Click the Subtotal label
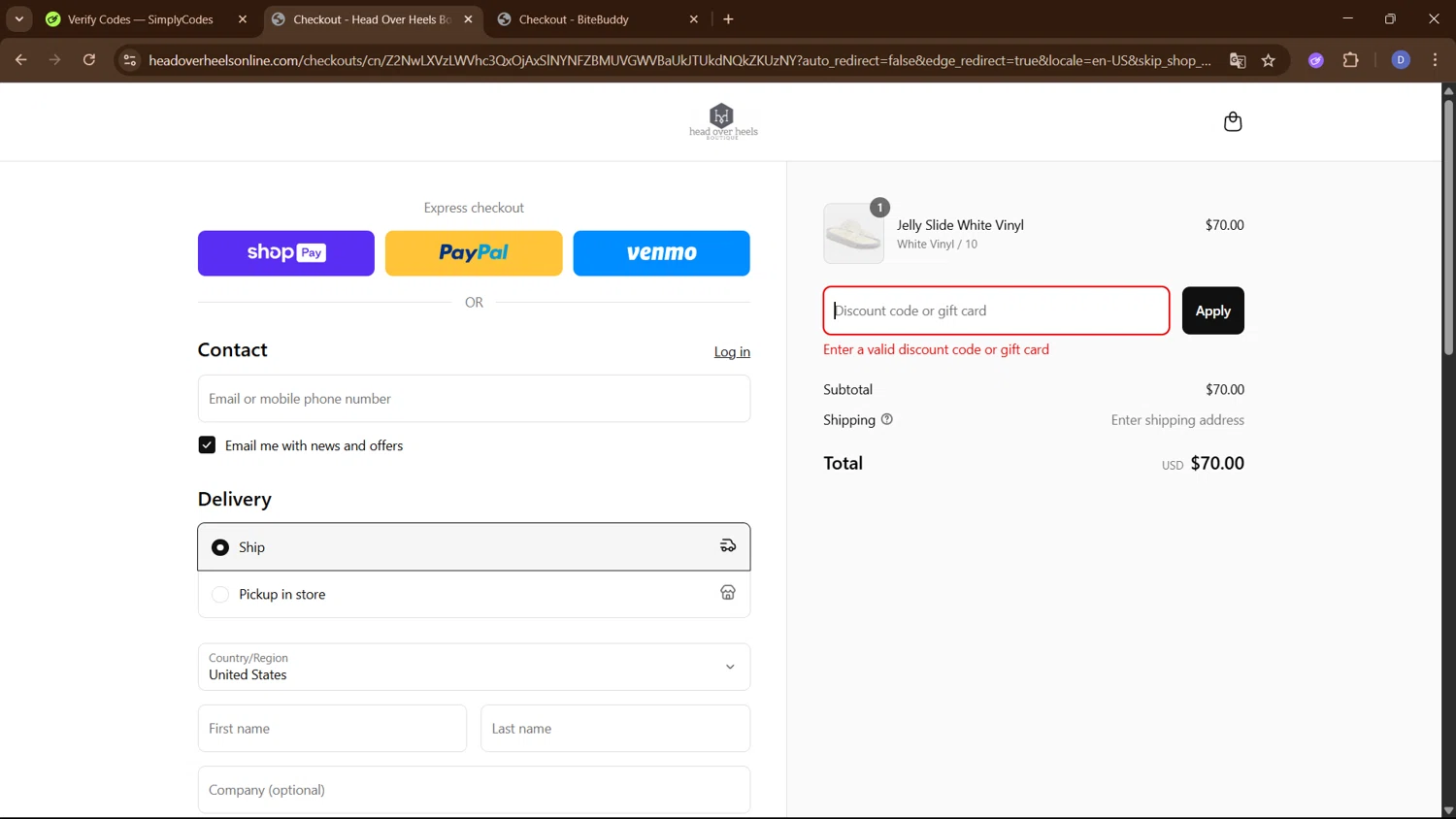Screen dimensions: 1456x819 point(847,389)
